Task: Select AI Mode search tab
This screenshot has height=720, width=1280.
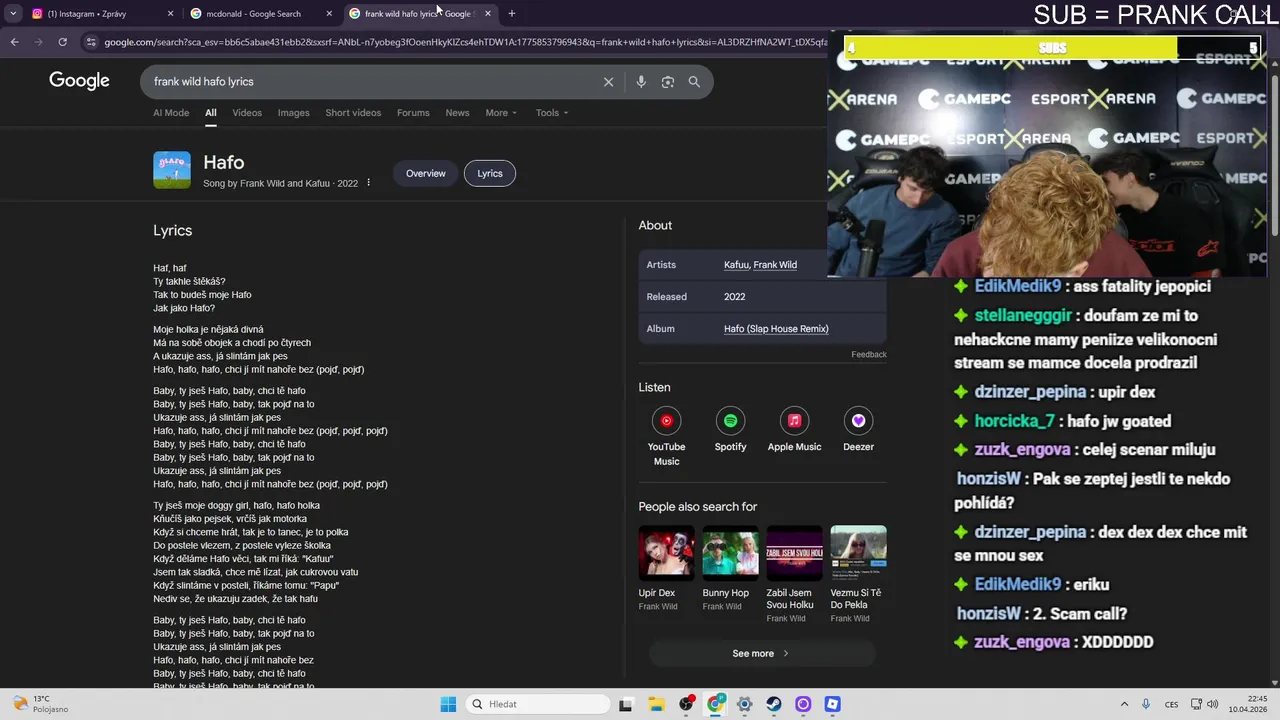Action: coord(171,113)
